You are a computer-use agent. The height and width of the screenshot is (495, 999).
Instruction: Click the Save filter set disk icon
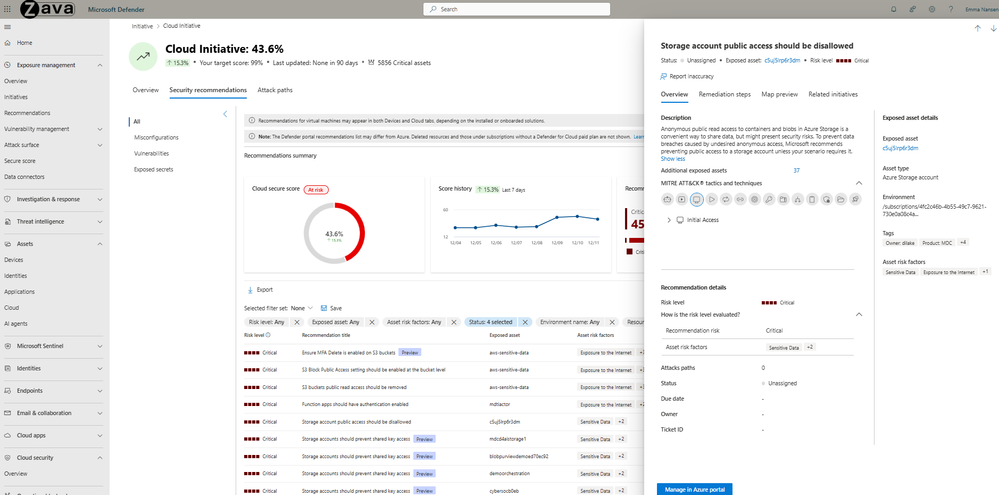(x=324, y=308)
